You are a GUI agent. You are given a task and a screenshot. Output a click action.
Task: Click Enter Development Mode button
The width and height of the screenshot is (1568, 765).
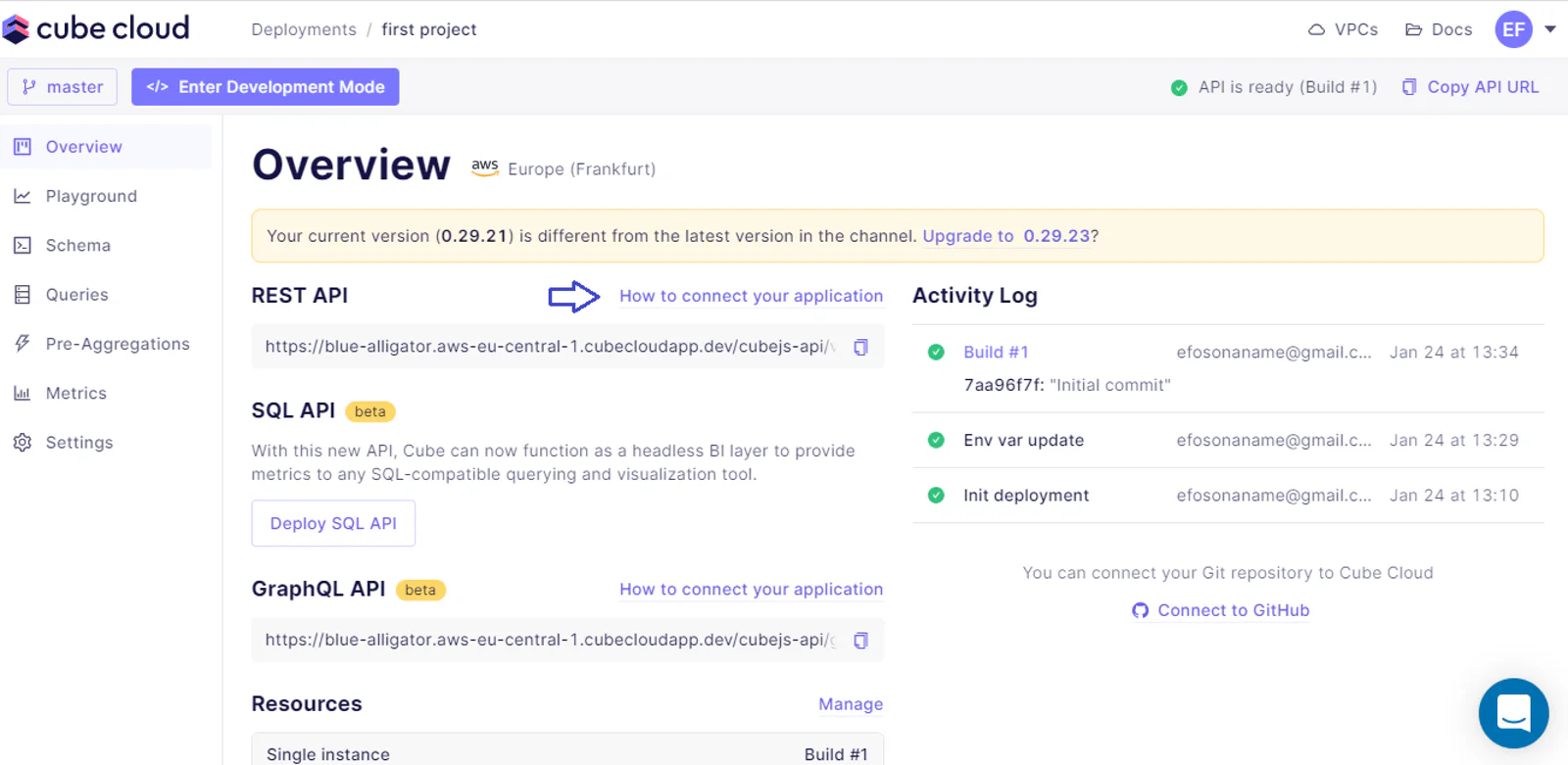coord(266,87)
